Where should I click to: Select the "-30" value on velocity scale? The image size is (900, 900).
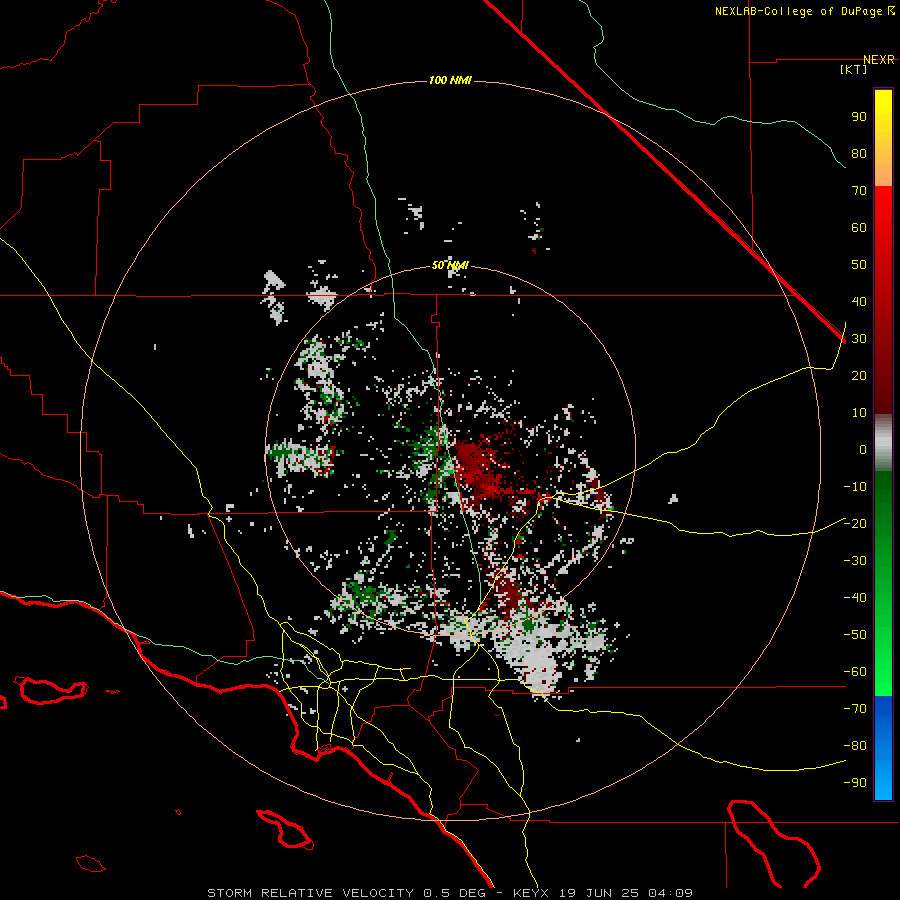[855, 561]
